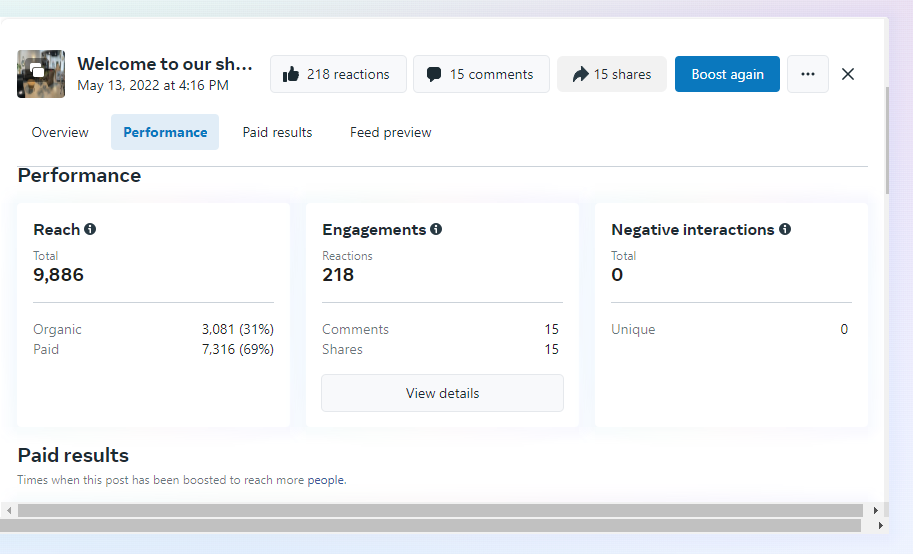This screenshot has height=554, width=913.
Task: Open the three-dot more options menu
Action: [x=808, y=74]
